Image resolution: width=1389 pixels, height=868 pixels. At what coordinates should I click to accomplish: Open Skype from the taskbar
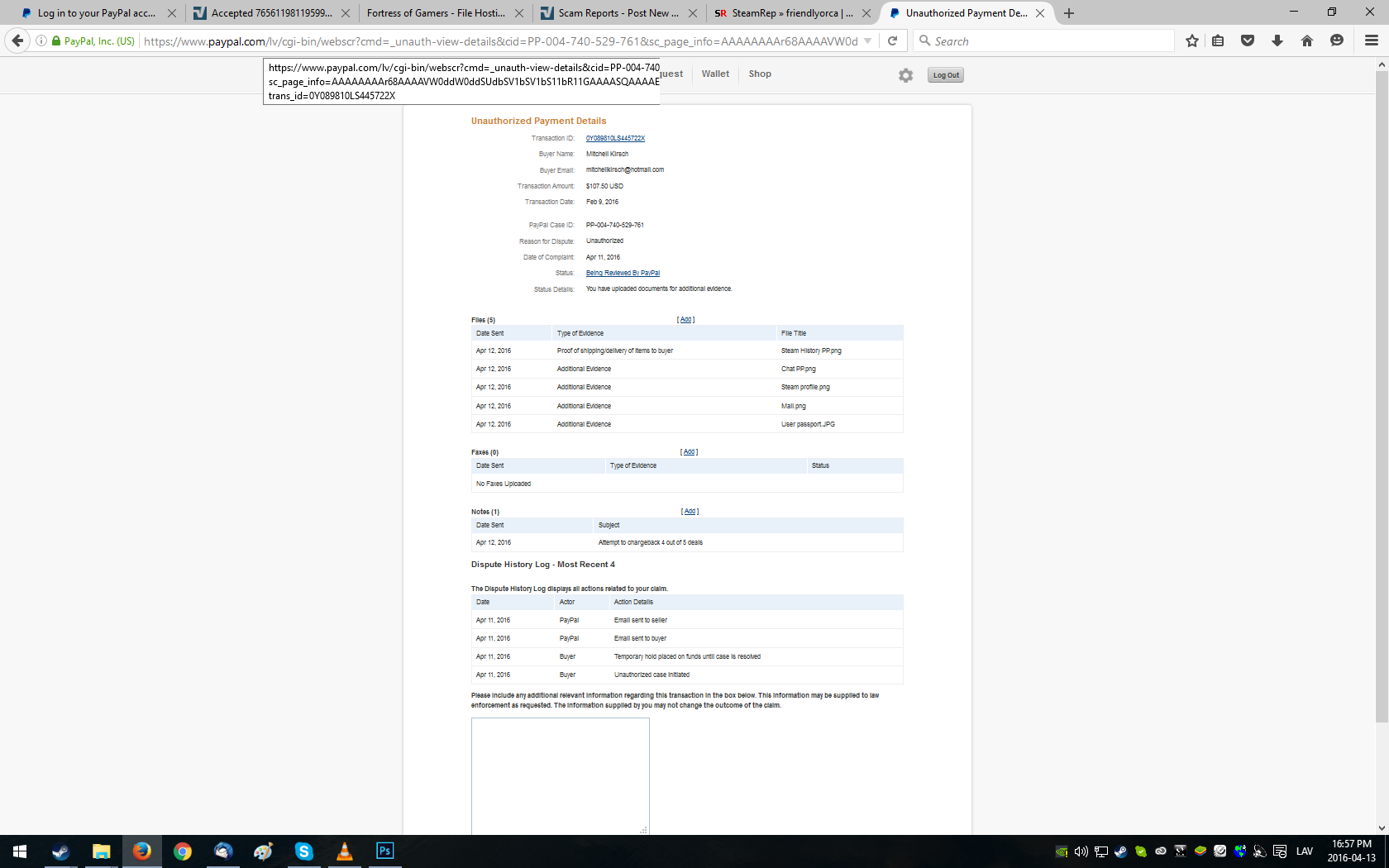[303, 851]
